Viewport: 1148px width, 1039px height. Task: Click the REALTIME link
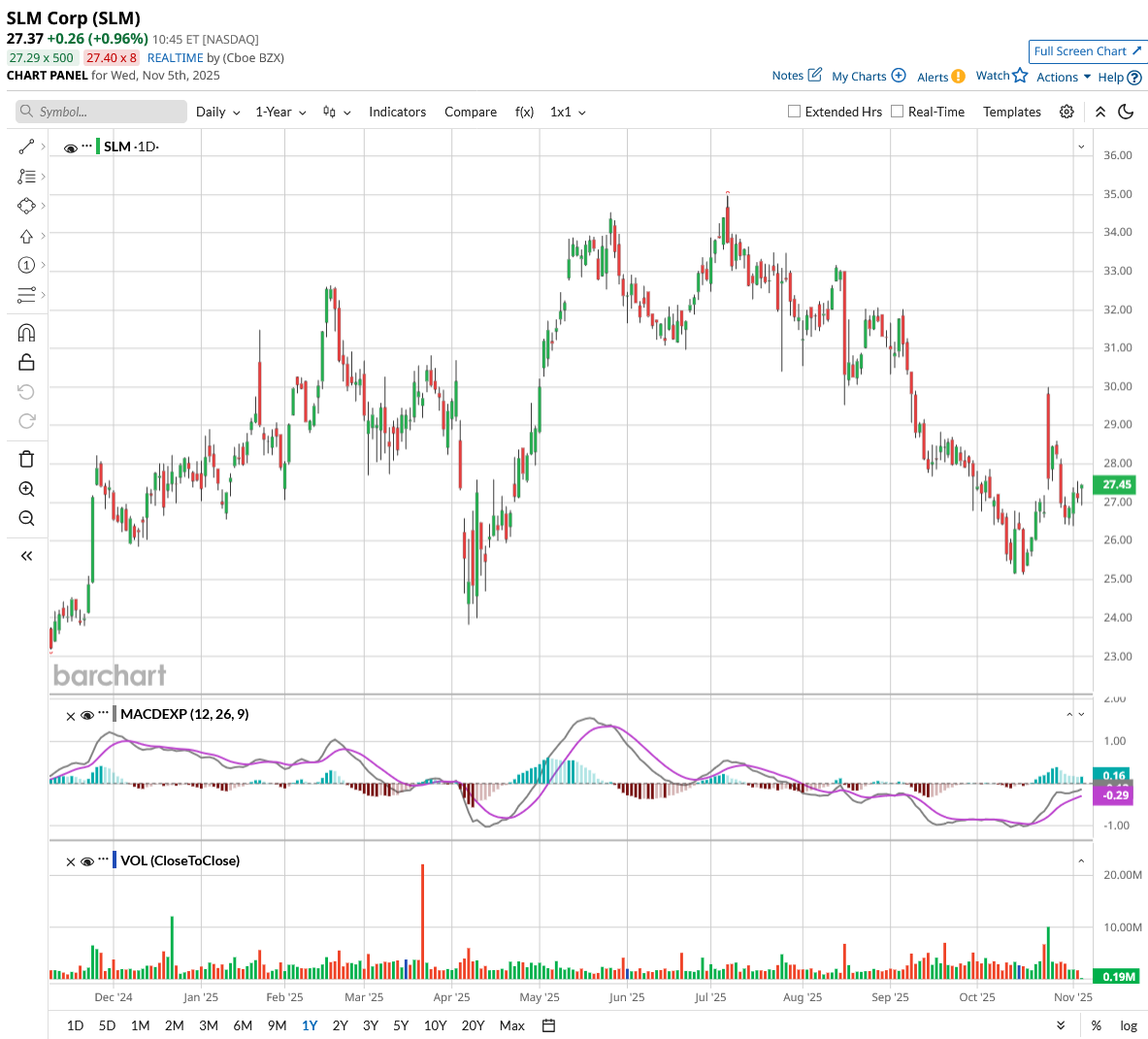pos(175,58)
